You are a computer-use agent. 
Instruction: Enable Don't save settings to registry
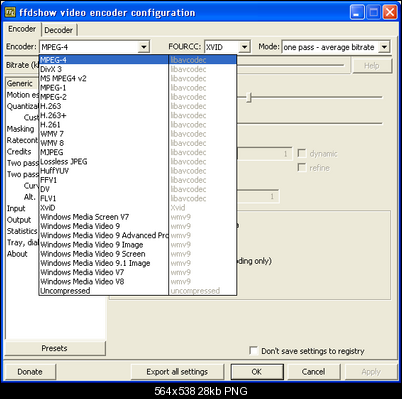click(254, 351)
